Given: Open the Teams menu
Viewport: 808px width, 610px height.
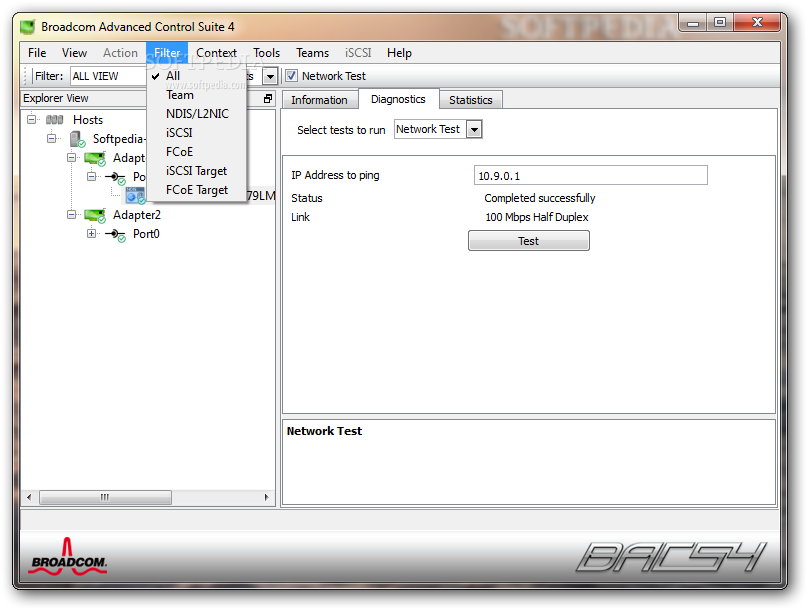Looking at the screenshot, I should coord(312,53).
